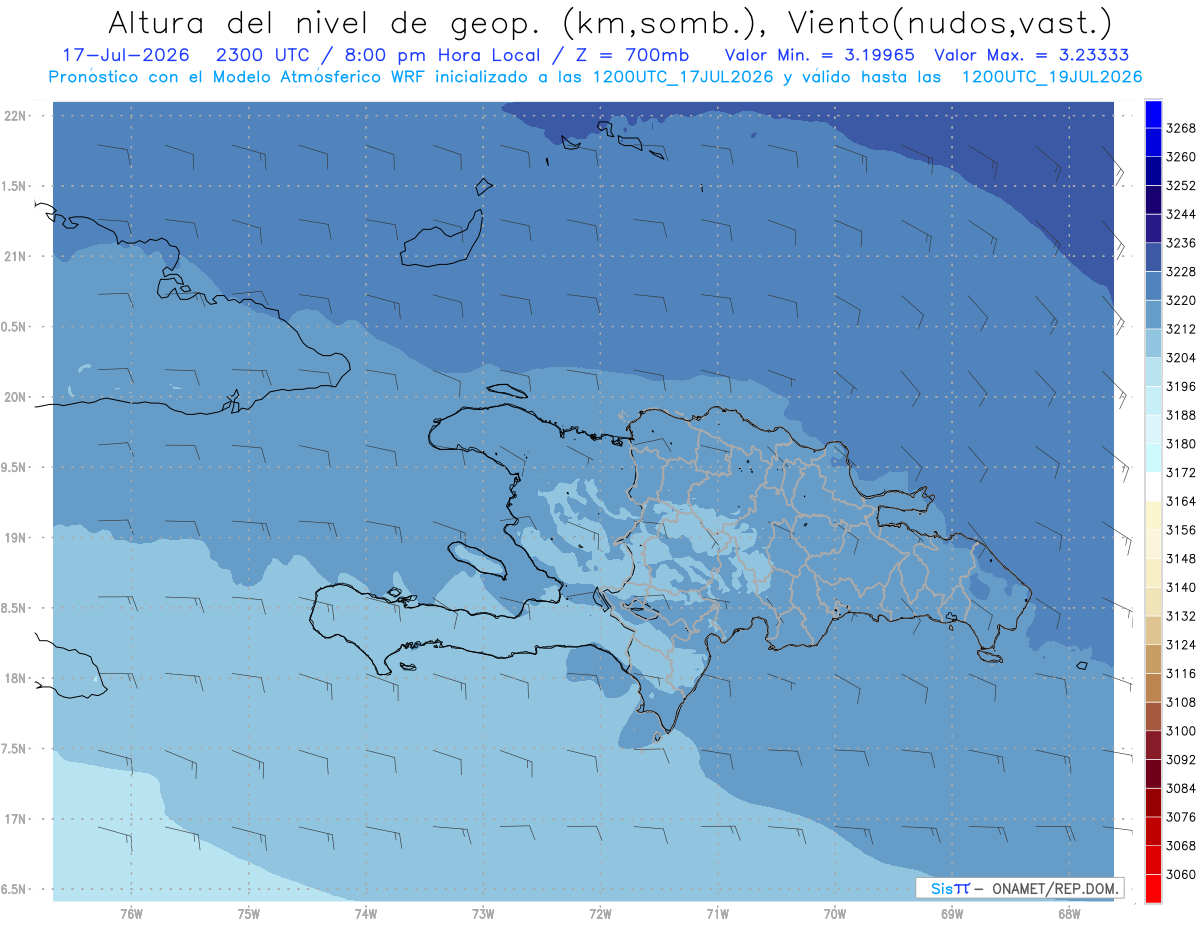Select the colorbar swatch between 3260 and 3268

[1153, 143]
